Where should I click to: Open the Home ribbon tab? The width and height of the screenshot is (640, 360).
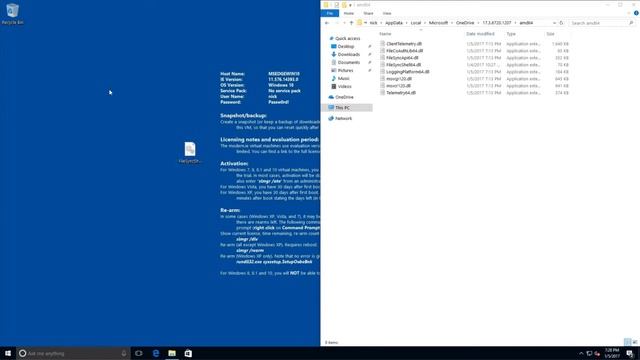click(x=349, y=13)
